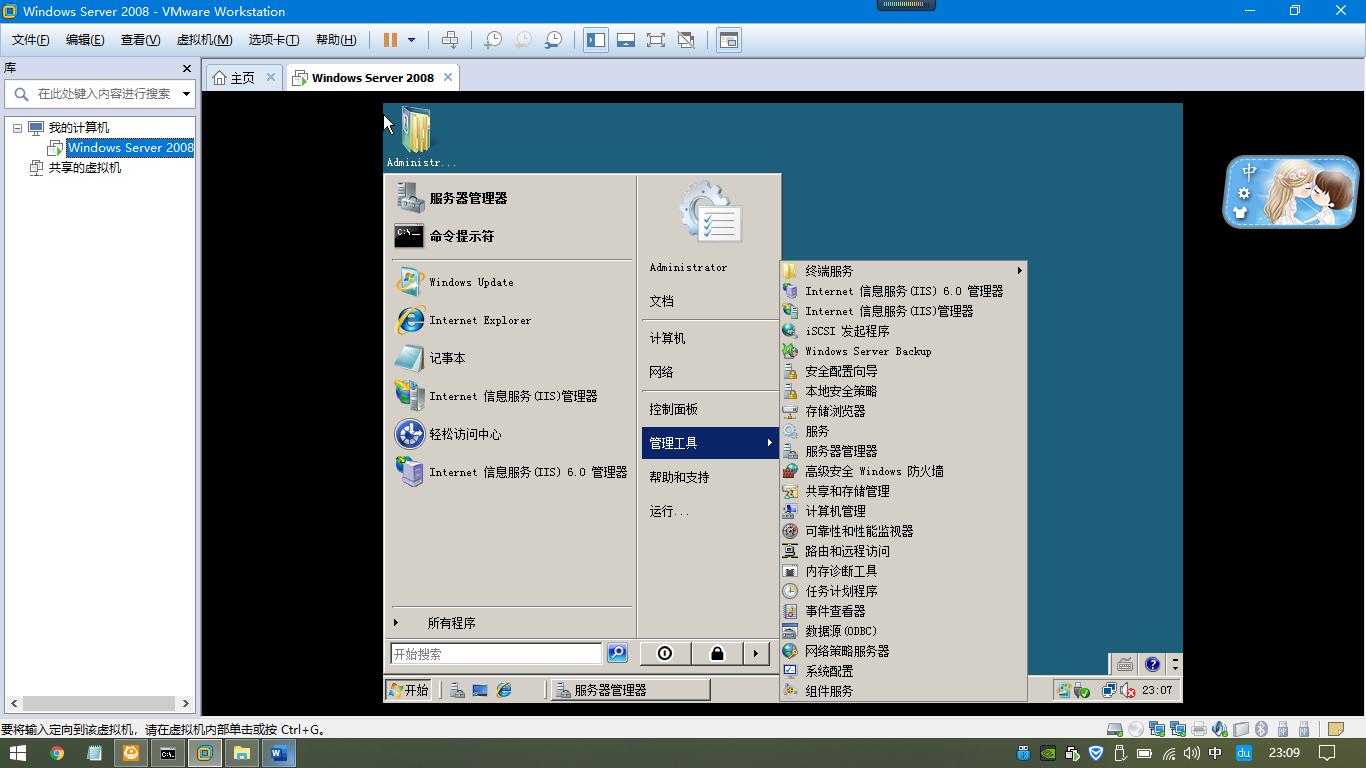Open the 查看(V) menu
Screen dimensions: 1366x768
(140, 40)
